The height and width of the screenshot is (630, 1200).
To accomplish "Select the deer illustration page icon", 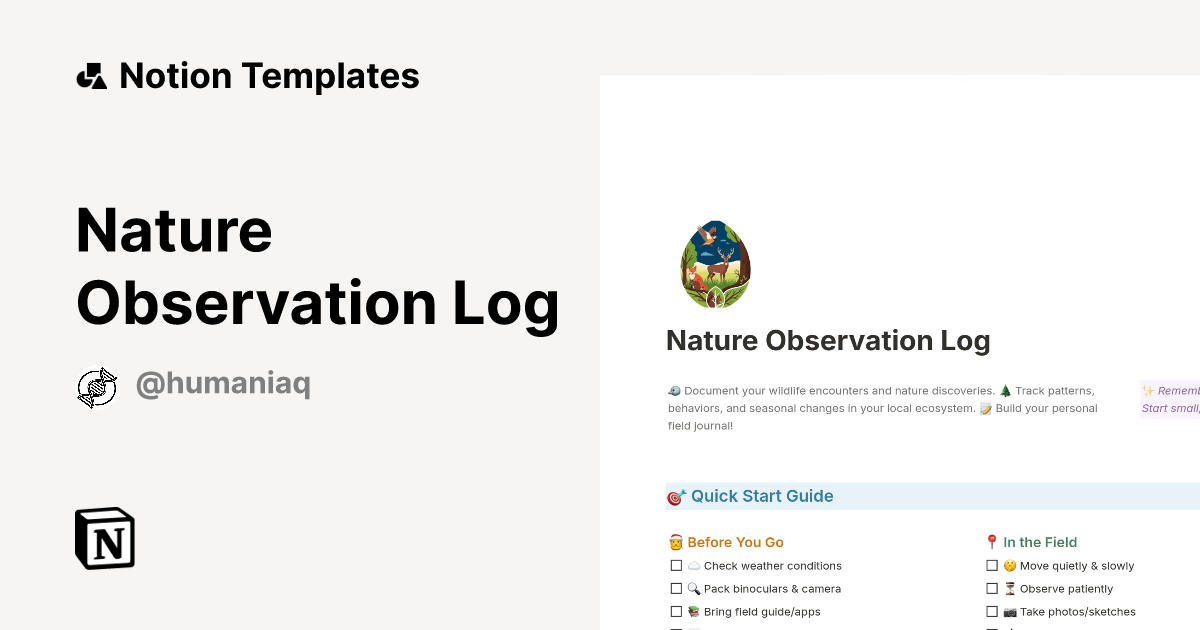I will 714,263.
